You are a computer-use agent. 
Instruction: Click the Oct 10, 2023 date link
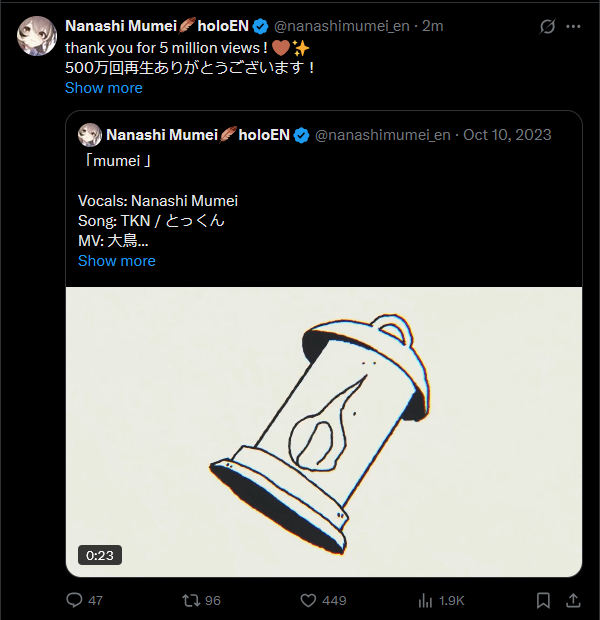507,135
